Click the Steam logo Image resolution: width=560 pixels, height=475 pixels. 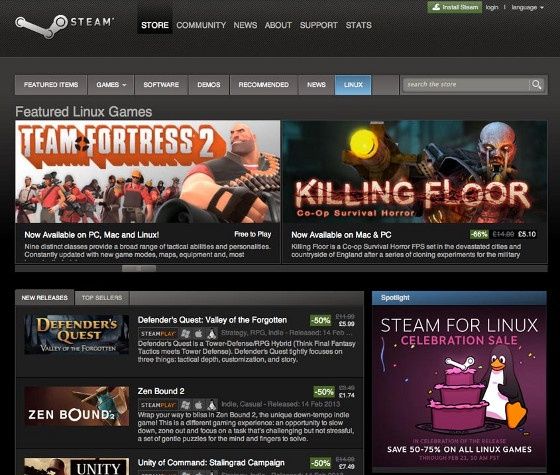pos(64,26)
